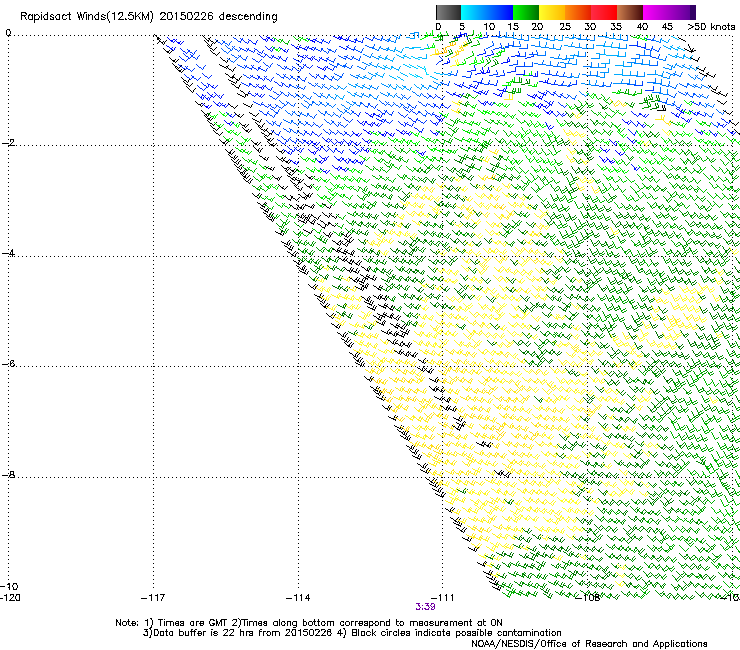The width and height of the screenshot is (740, 650).
Task: Click the -108 longitude axis label
Action: click(588, 598)
